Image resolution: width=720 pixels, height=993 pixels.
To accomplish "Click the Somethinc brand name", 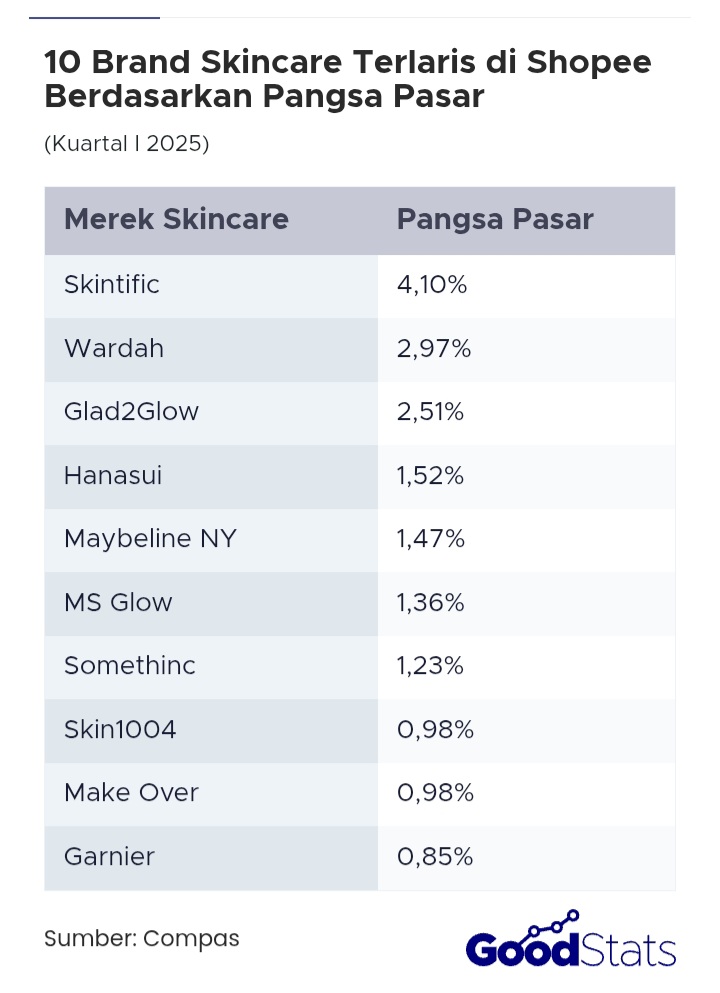I will pos(130,665).
